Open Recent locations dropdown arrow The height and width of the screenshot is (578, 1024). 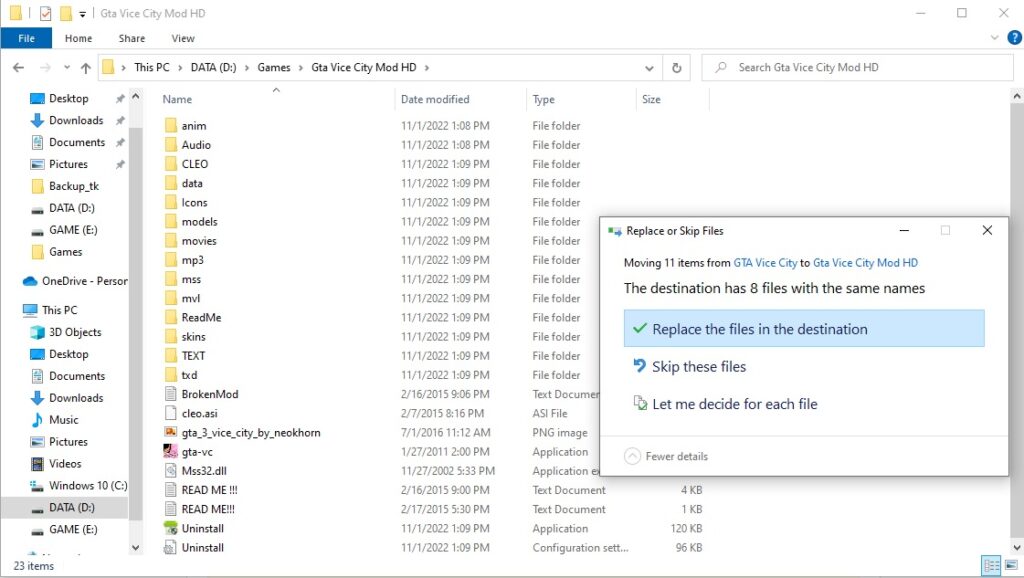67,67
